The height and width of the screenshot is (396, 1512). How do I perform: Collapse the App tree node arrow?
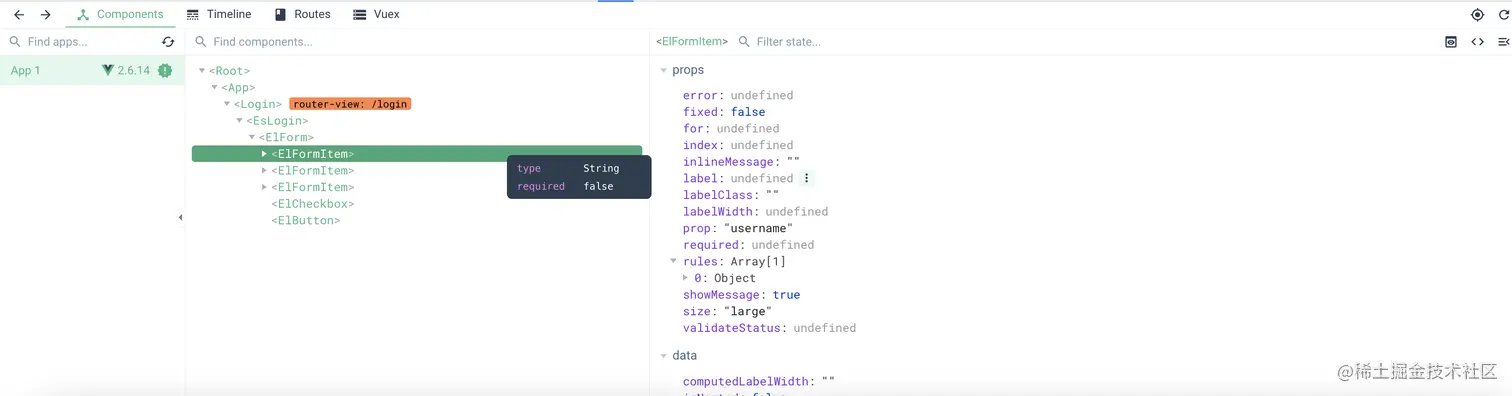point(214,88)
